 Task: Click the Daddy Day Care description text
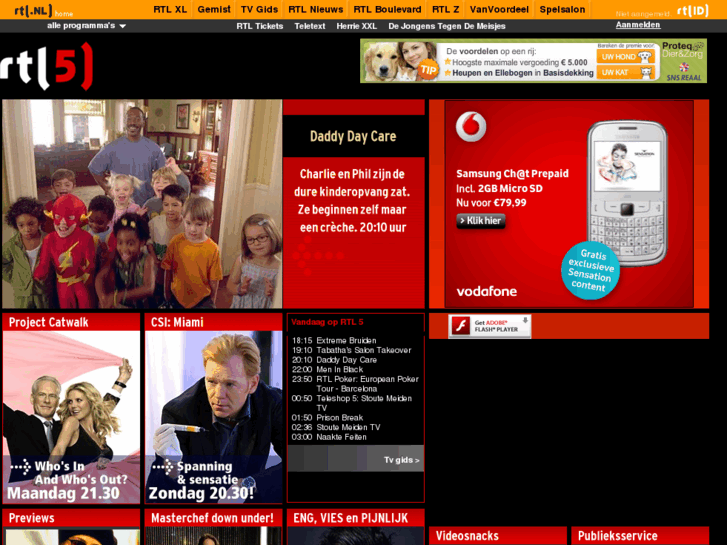click(352, 201)
